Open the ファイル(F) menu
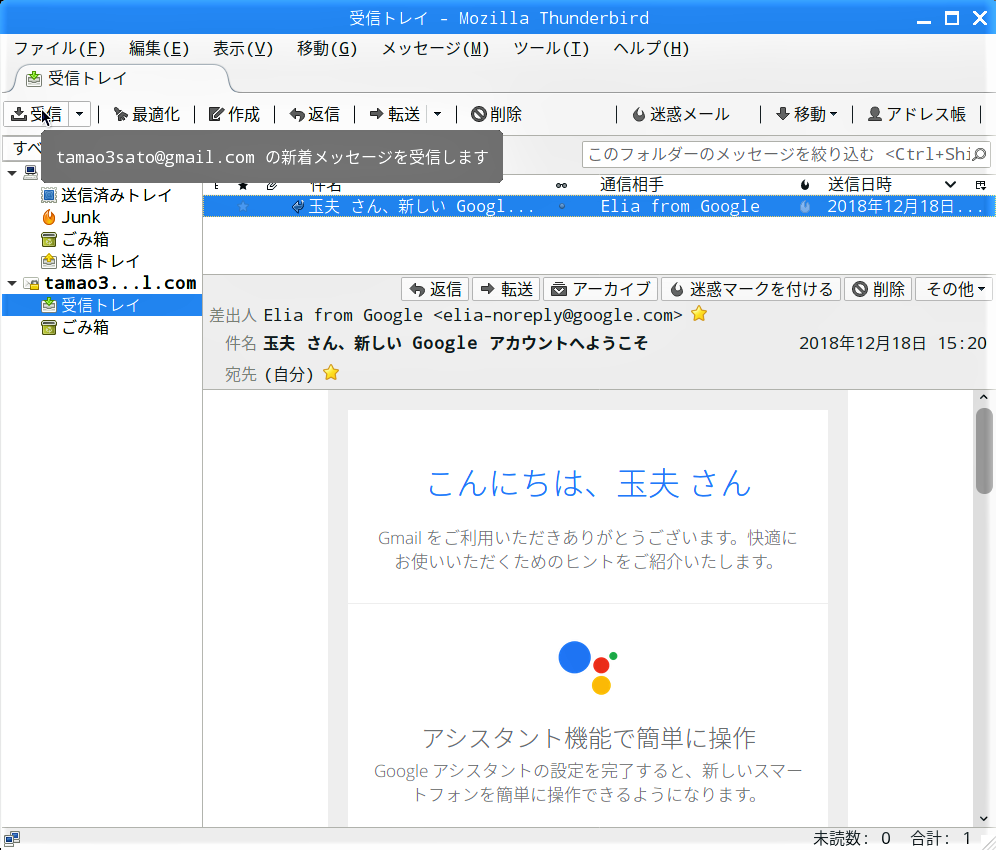 [x=60, y=49]
